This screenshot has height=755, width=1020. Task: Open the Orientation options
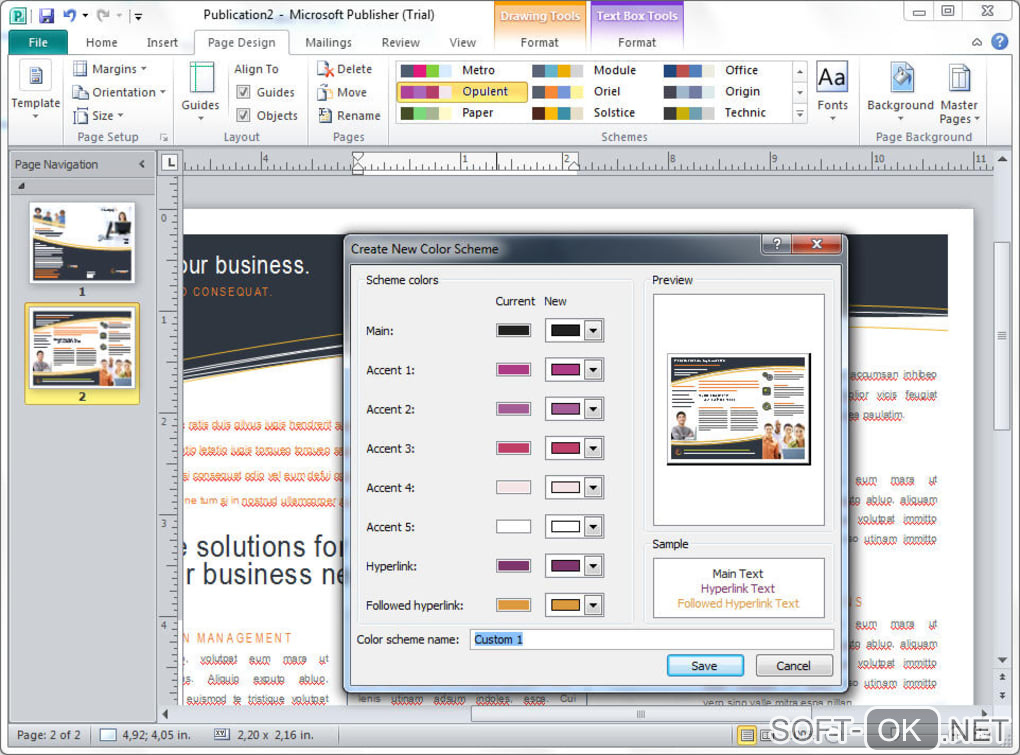(x=119, y=92)
